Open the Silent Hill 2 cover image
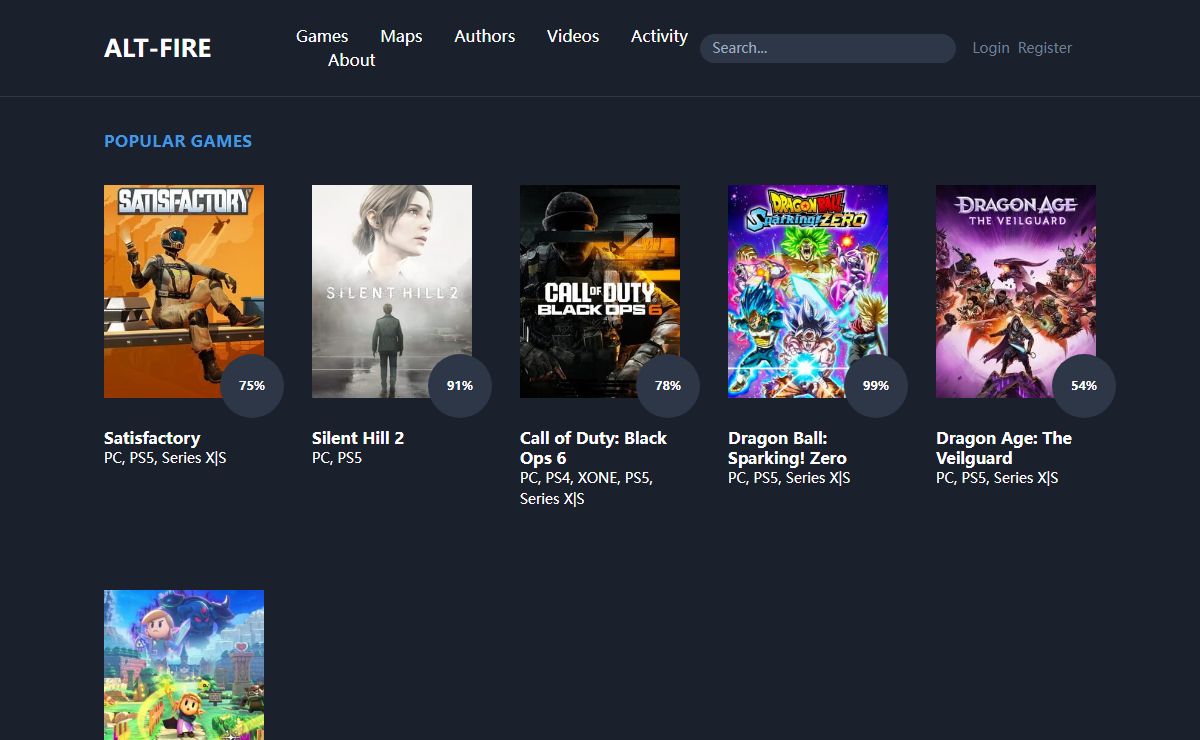This screenshot has width=1200, height=740. [x=392, y=291]
